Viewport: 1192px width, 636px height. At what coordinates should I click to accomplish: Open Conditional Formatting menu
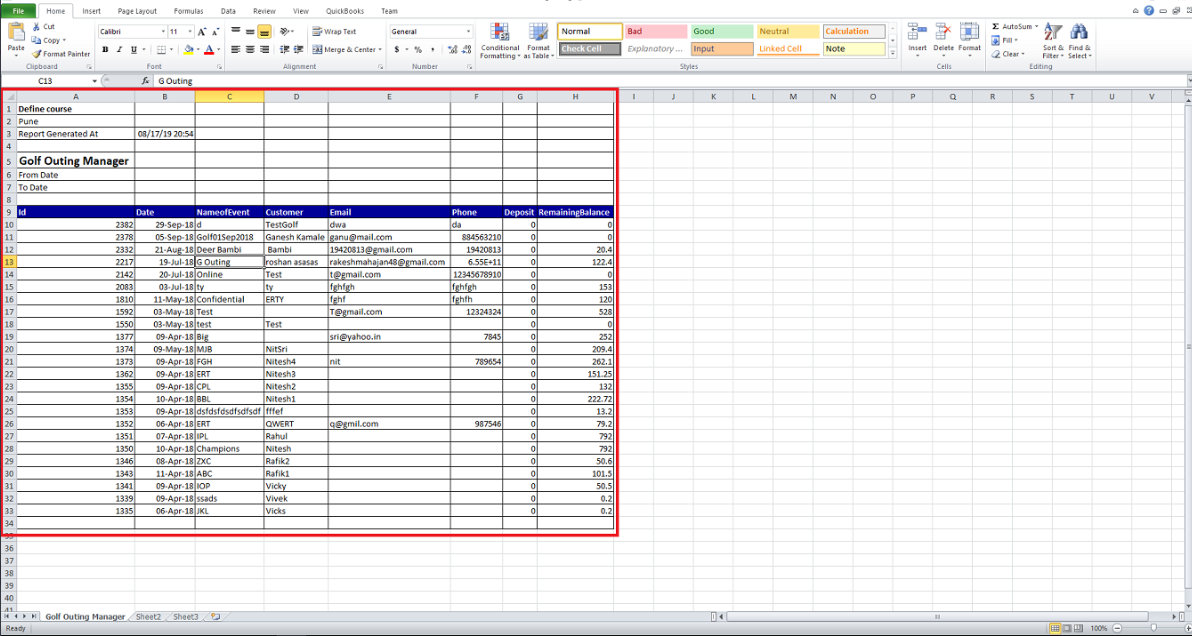(499, 40)
